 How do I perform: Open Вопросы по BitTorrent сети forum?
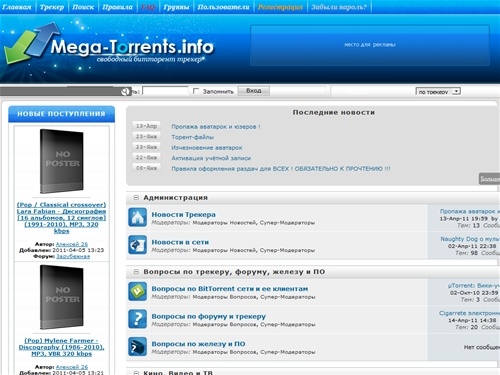click(x=230, y=289)
